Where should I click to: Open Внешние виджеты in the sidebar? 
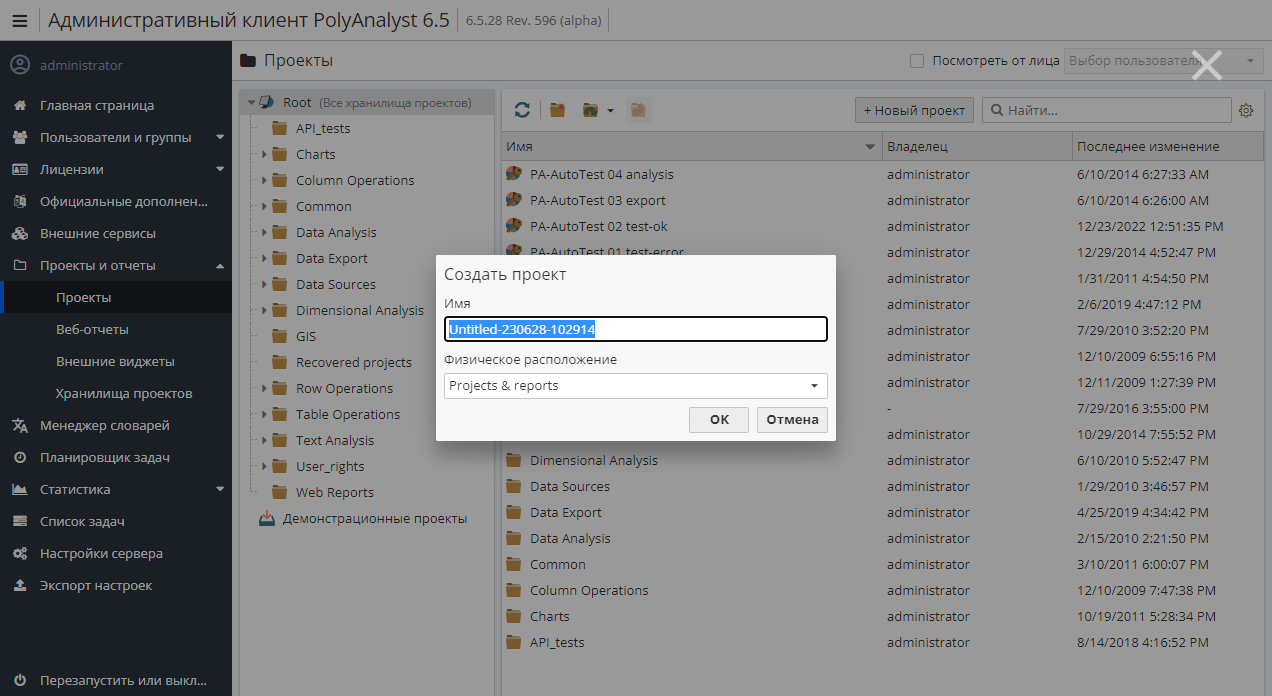coord(116,361)
